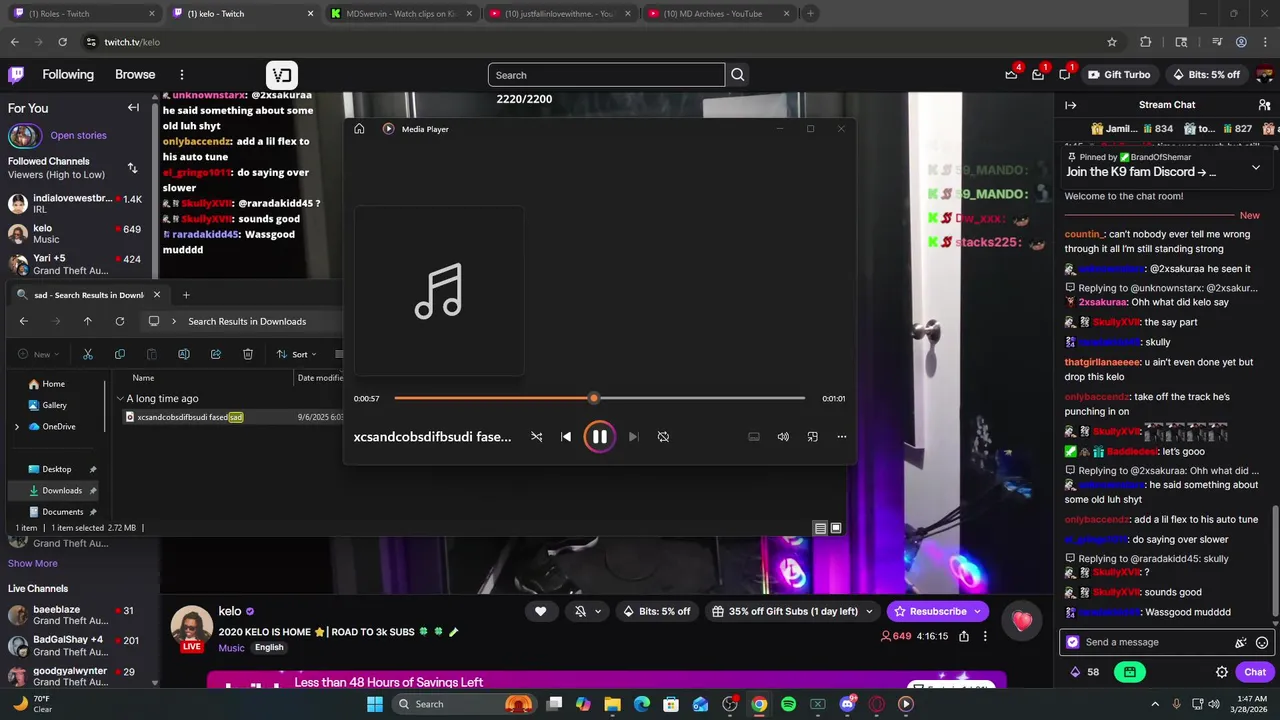
Task: Go up one level in File Explorer
Action: pyautogui.click(x=88, y=321)
